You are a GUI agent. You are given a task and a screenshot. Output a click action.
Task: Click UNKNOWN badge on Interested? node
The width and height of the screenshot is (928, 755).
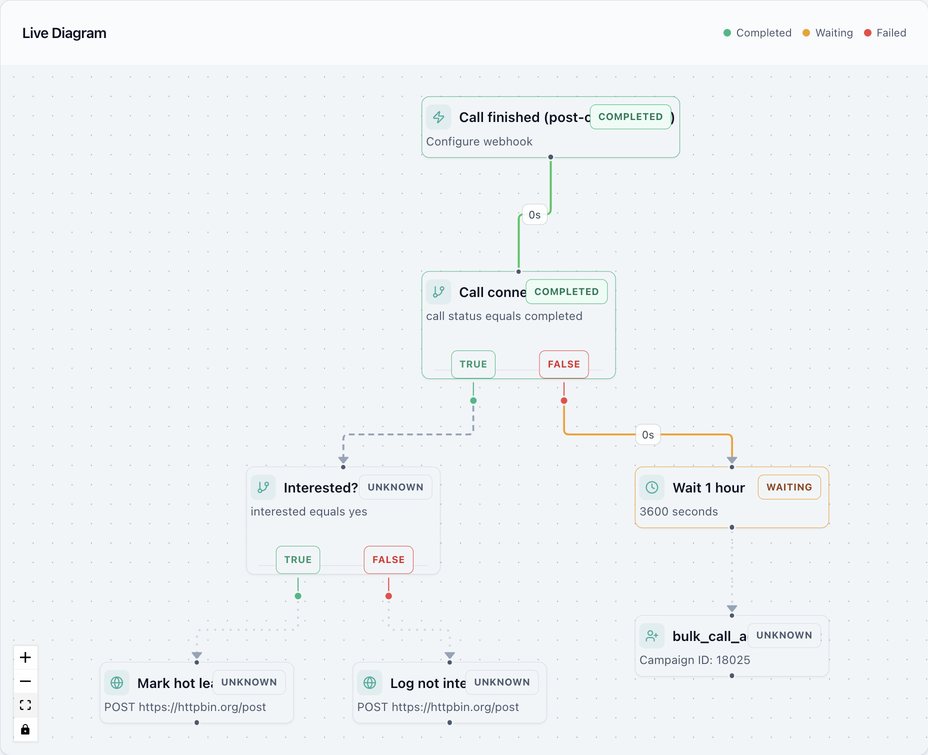(395, 487)
